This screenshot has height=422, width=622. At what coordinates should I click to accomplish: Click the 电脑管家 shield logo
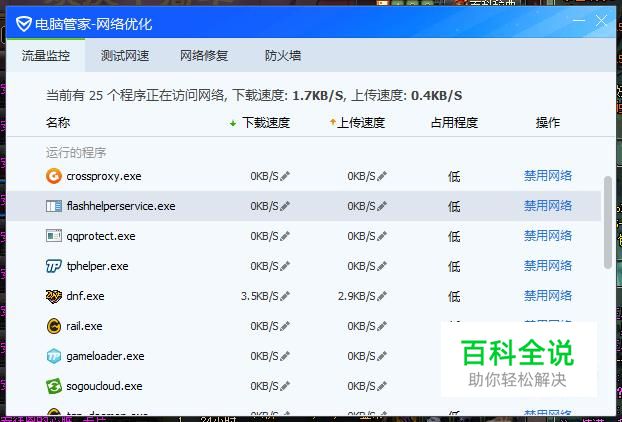(x=23, y=24)
